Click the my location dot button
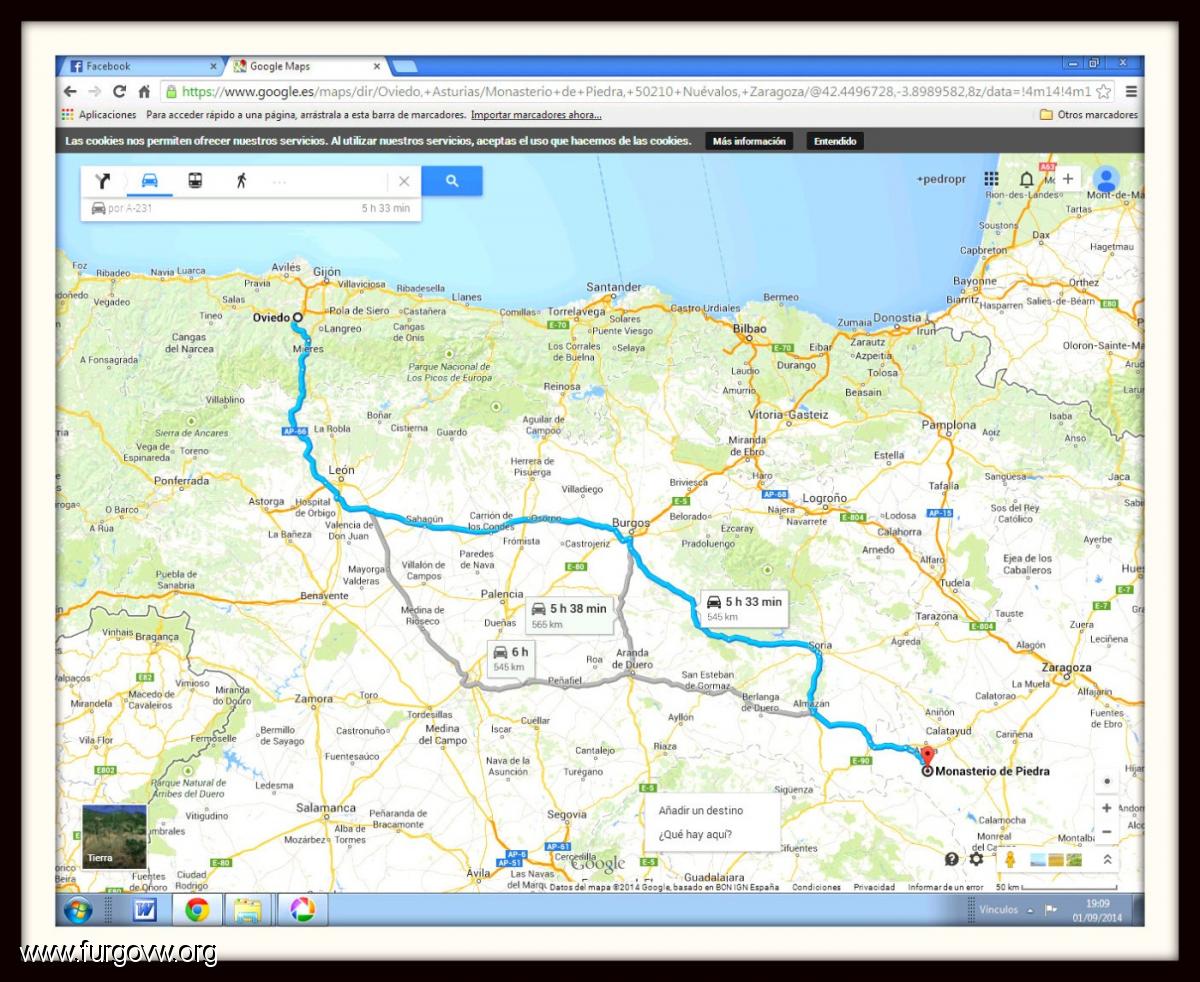 pyautogui.click(x=1106, y=781)
